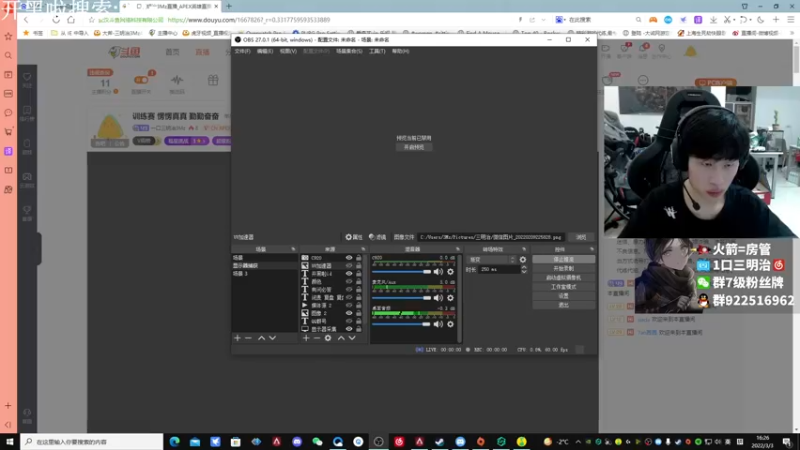This screenshot has width=800, height=450.
Task: Open the 帮助(H) menu in OBS
Action: click(401, 51)
